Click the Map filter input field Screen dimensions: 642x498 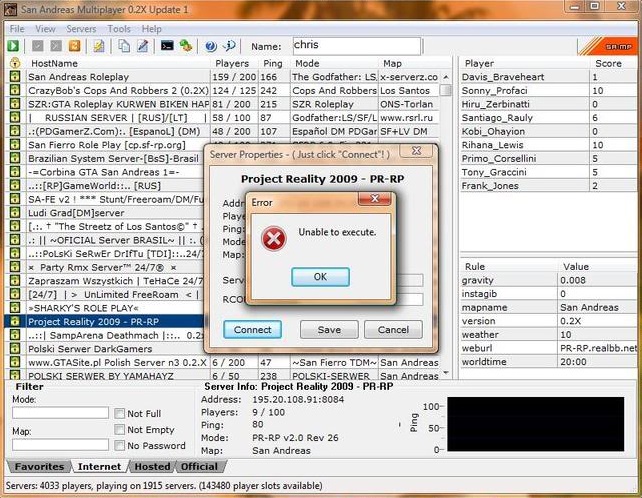click(60, 445)
